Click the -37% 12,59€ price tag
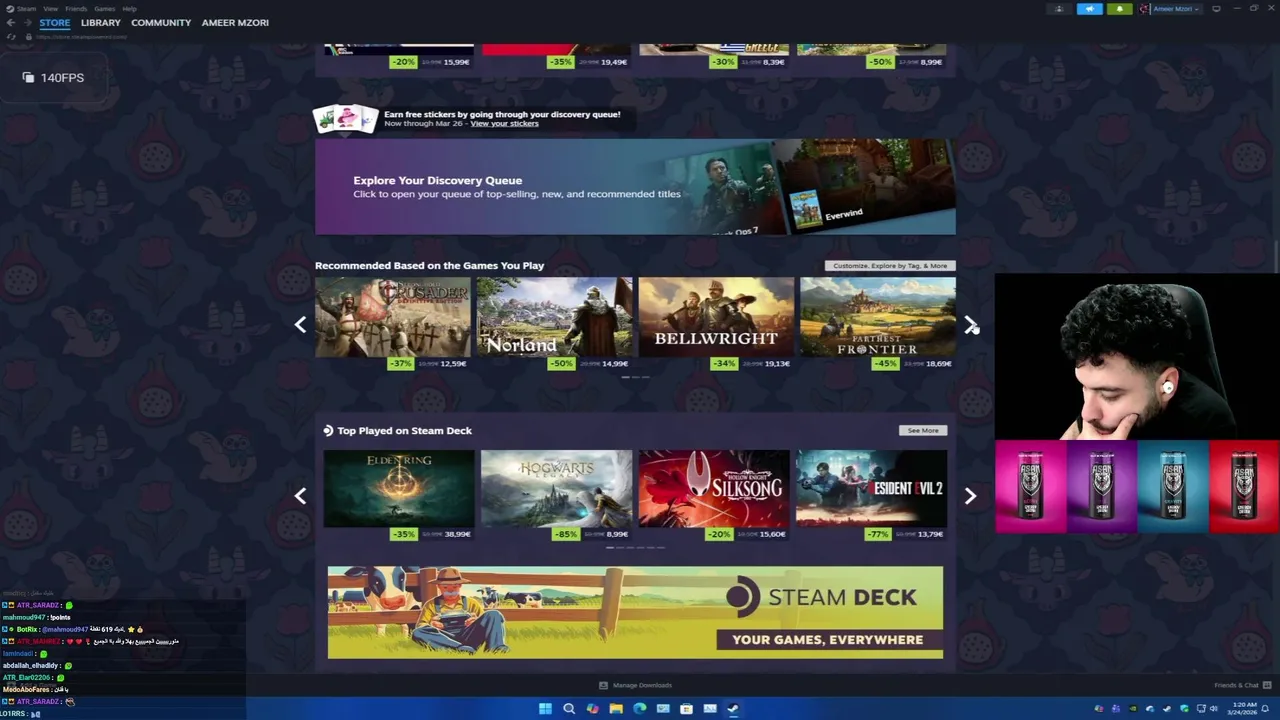 (428, 364)
